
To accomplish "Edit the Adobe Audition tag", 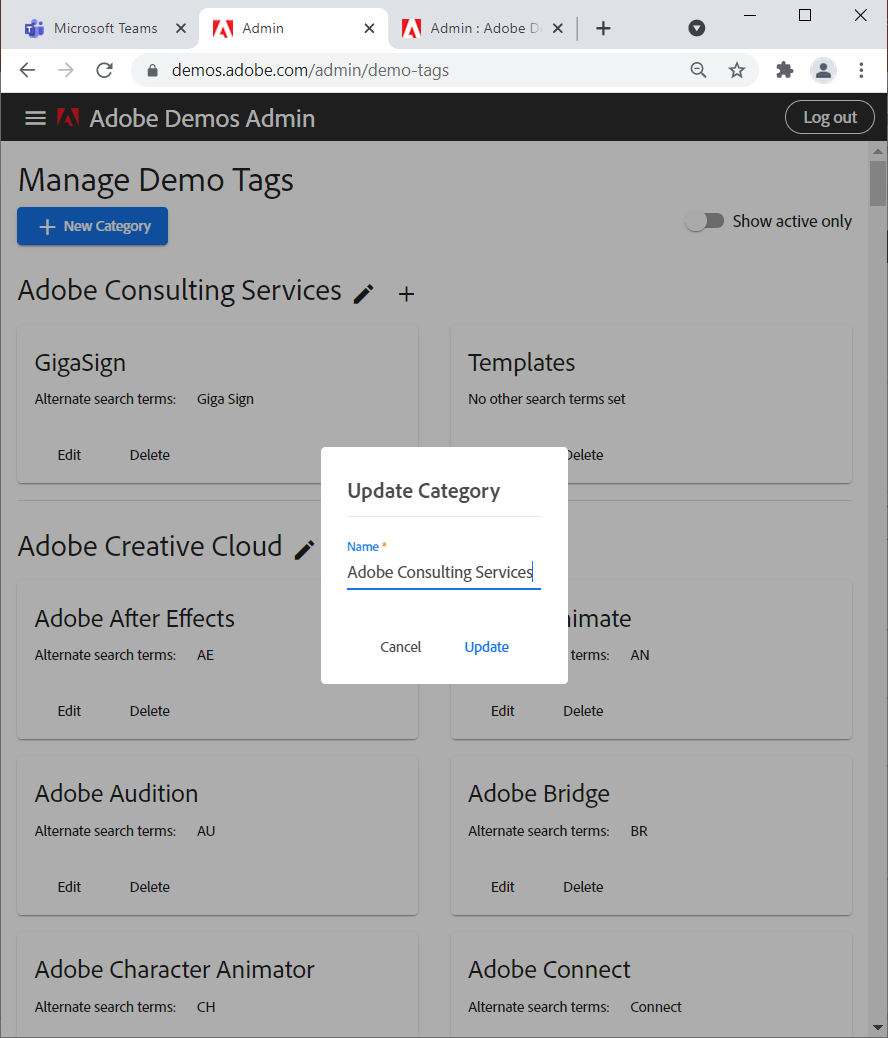I will pos(69,887).
